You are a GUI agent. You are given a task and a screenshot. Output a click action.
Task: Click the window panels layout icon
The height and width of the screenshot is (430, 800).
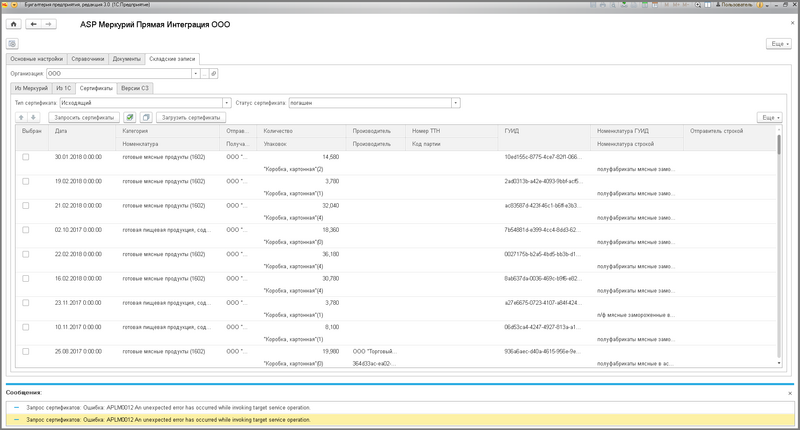click(708, 5)
